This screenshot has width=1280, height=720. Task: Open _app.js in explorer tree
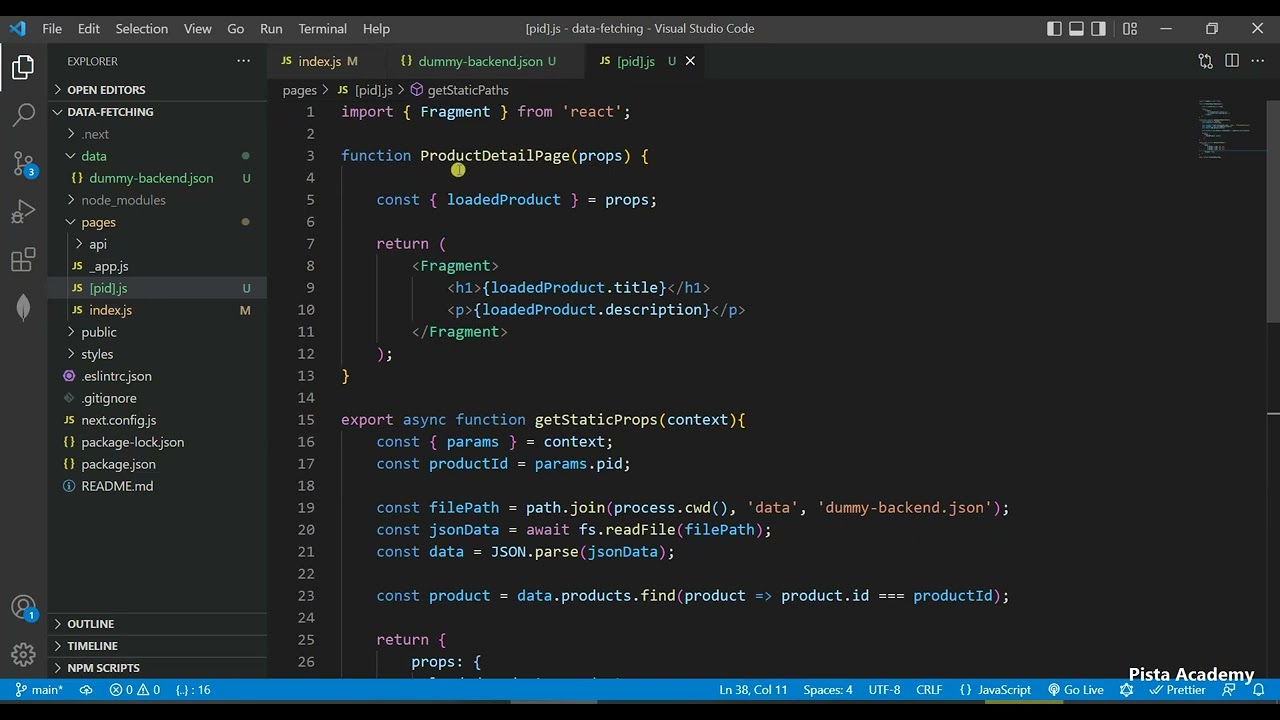tap(157, 266)
